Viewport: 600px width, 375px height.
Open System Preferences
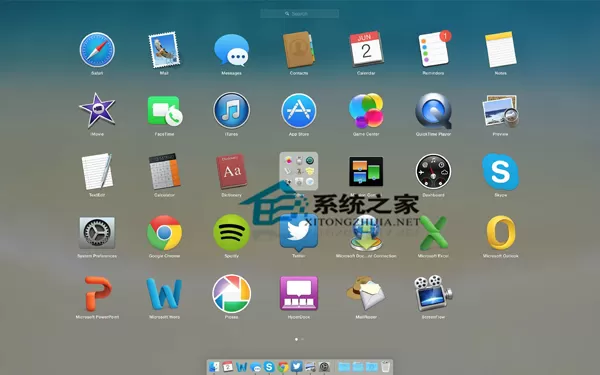[x=97, y=233]
